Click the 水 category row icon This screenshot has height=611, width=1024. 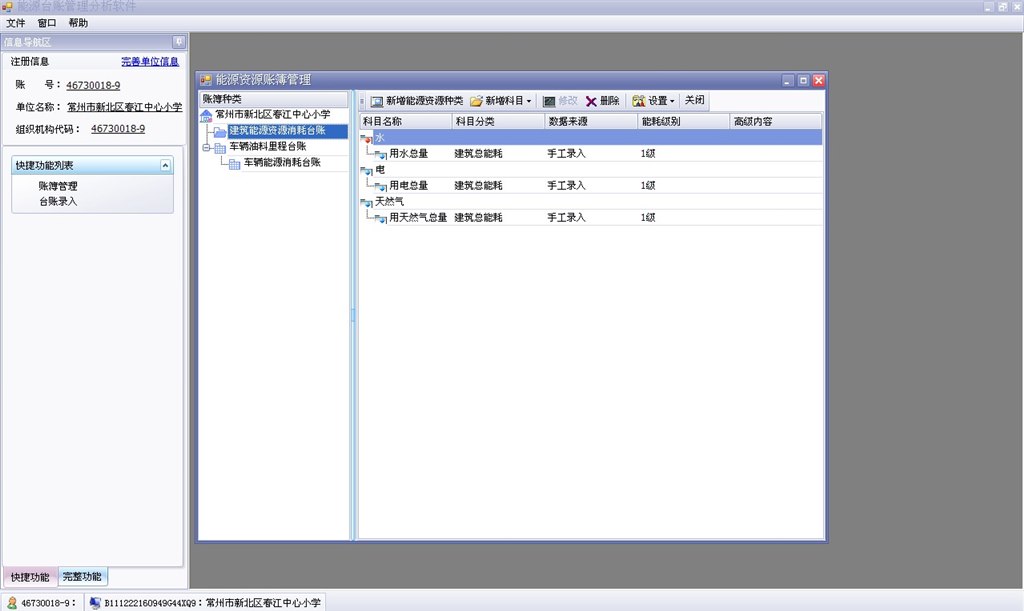coord(366,138)
